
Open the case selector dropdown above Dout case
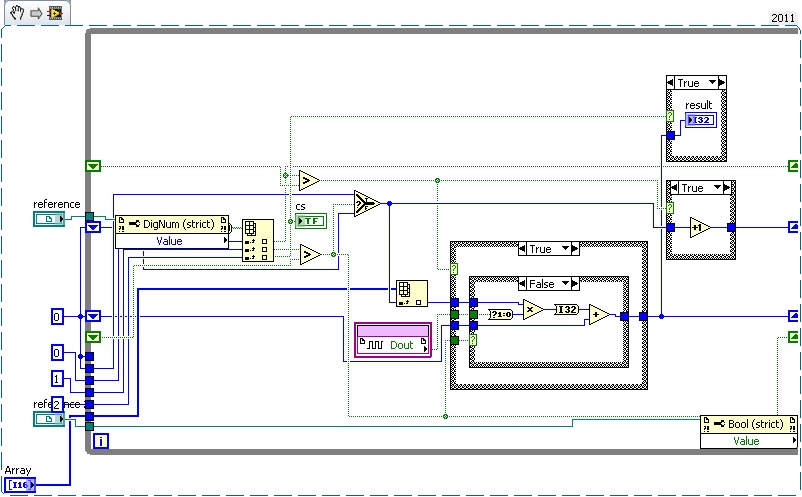coord(564,249)
